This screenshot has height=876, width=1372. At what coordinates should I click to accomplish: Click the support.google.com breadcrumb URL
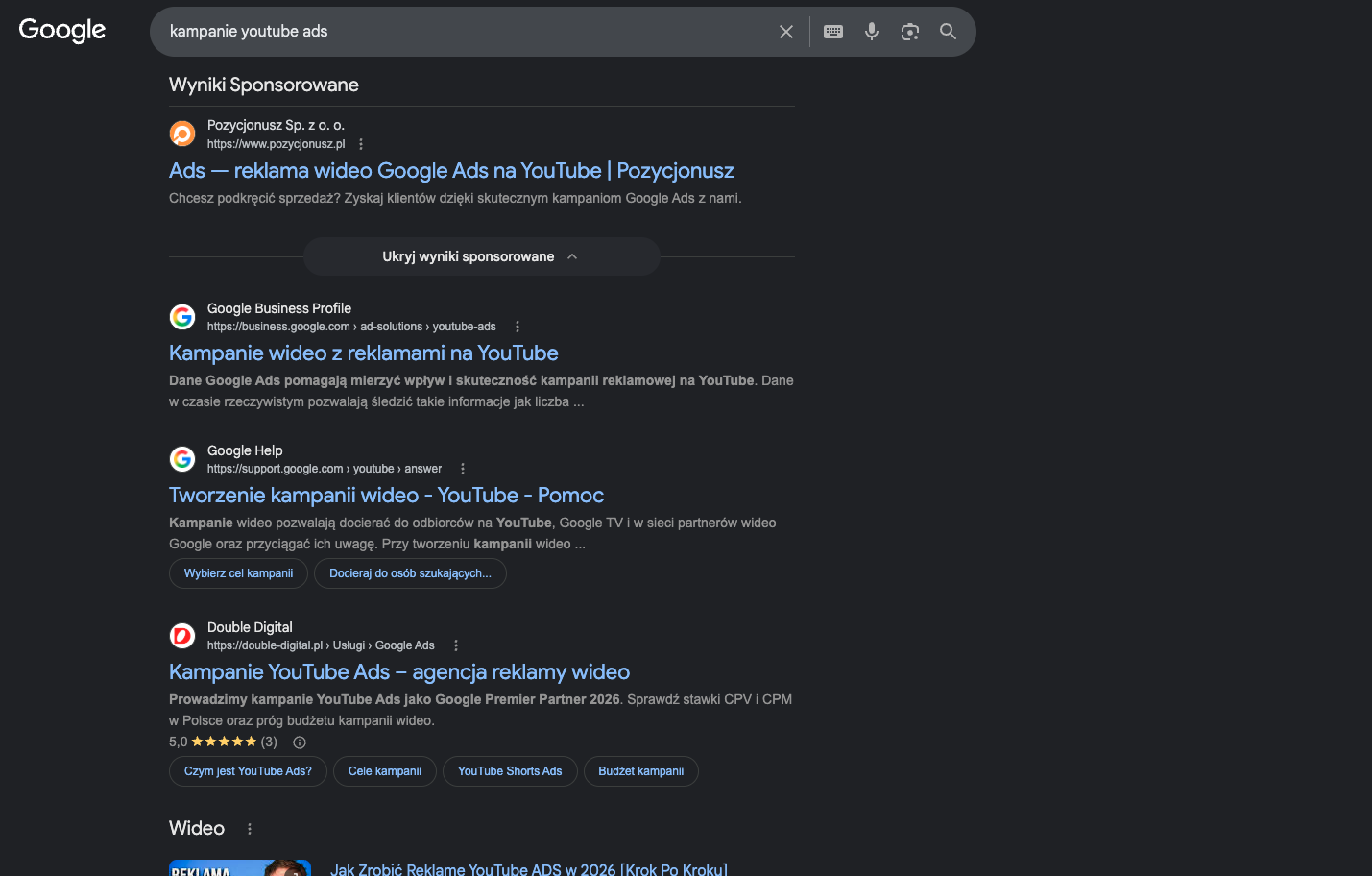tap(325, 469)
